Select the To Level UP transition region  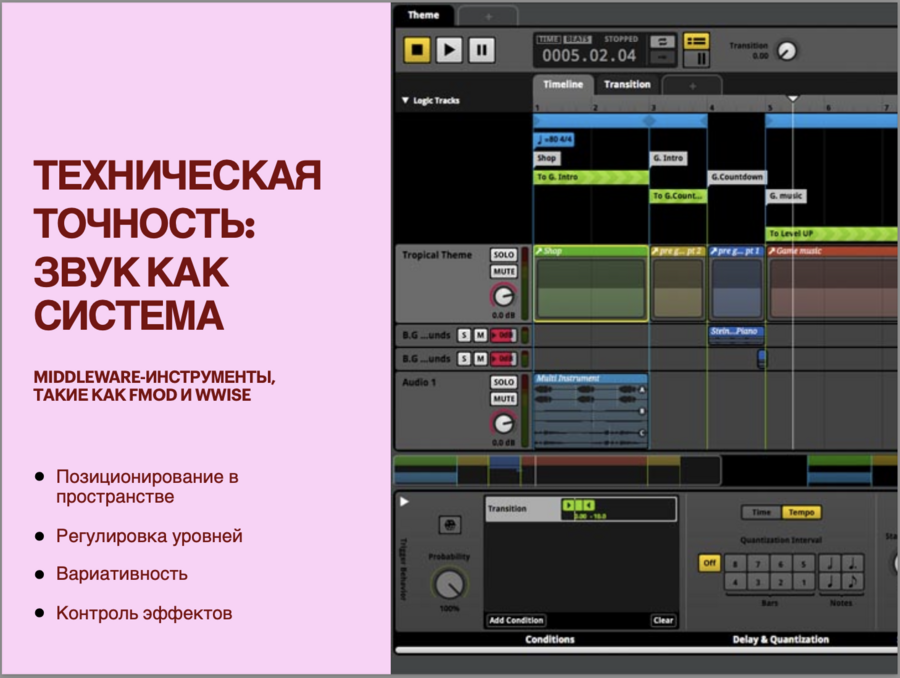[x=832, y=234]
